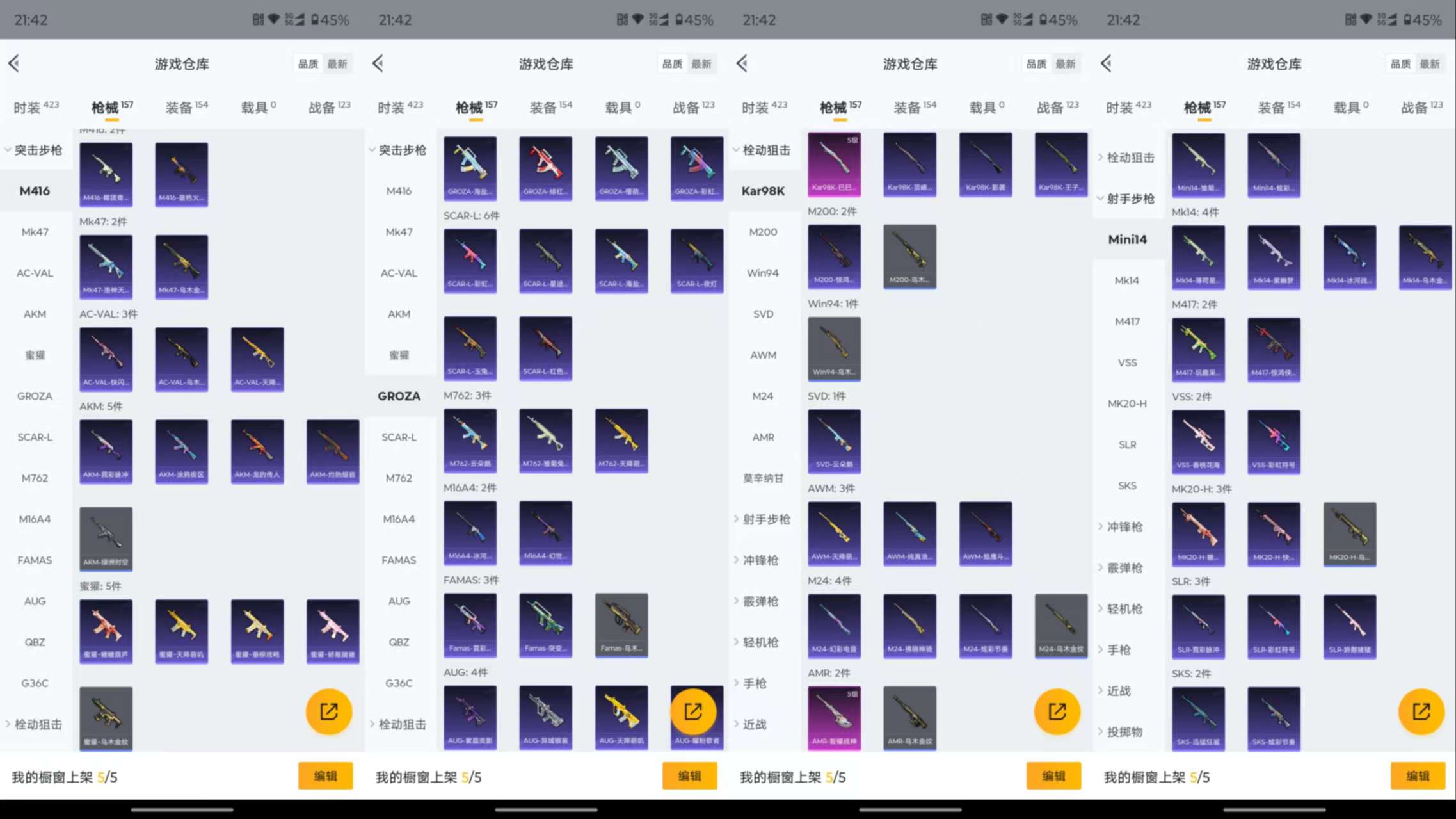1456x819 pixels.
Task: Tap back arrow on the leftmost phone screen
Action: point(14,63)
